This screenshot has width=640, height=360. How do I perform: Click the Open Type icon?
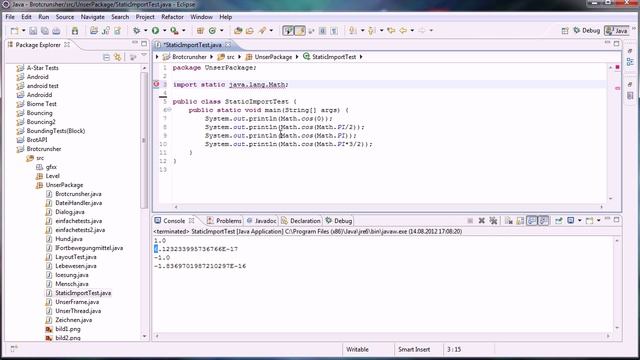tap(238, 31)
